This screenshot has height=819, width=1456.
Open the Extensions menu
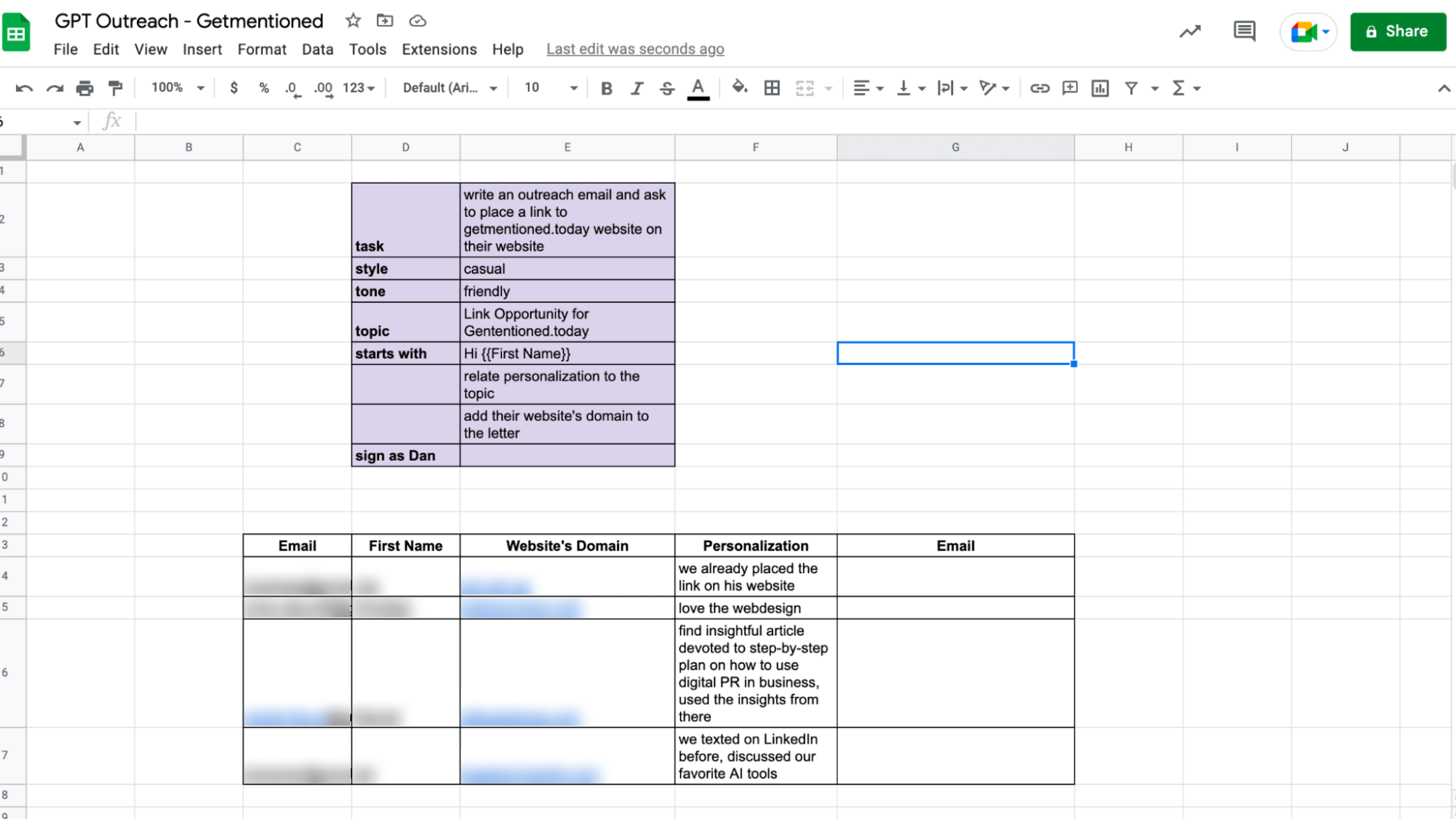[439, 49]
